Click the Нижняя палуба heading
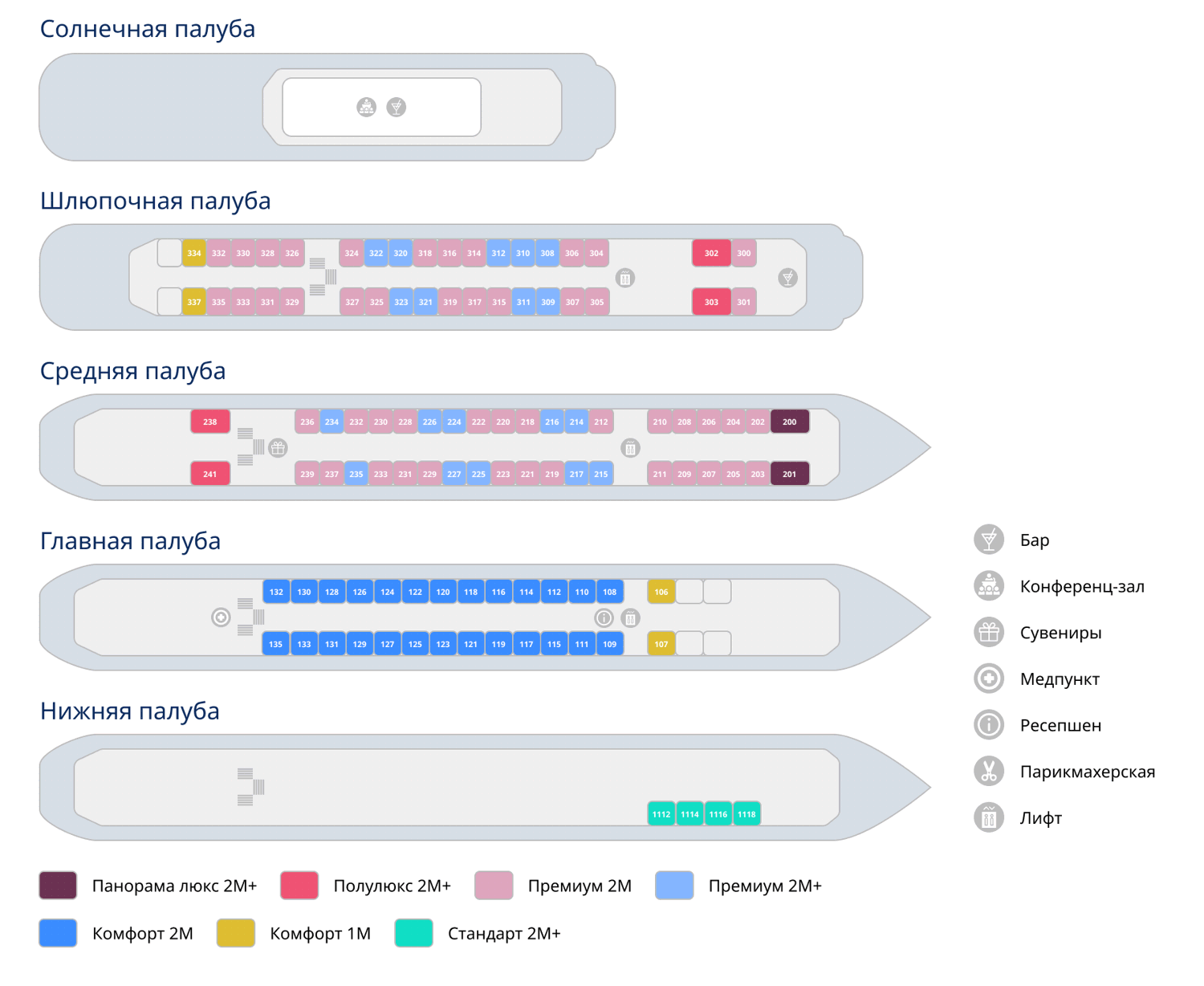 (x=130, y=711)
